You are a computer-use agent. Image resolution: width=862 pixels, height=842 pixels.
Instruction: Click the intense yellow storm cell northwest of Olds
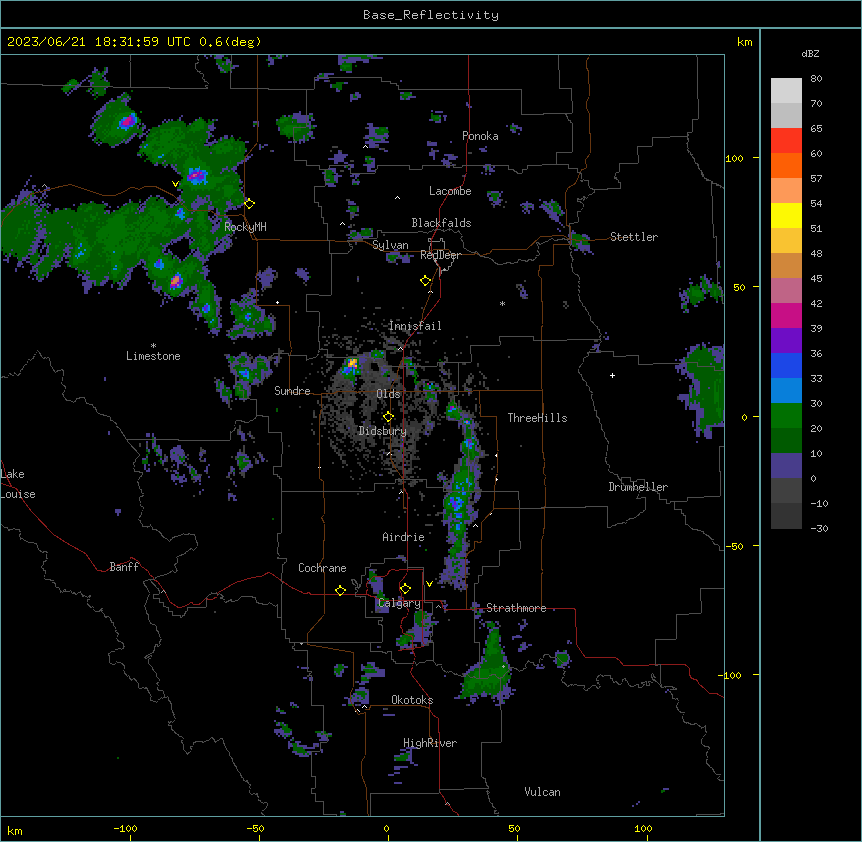click(x=352, y=364)
